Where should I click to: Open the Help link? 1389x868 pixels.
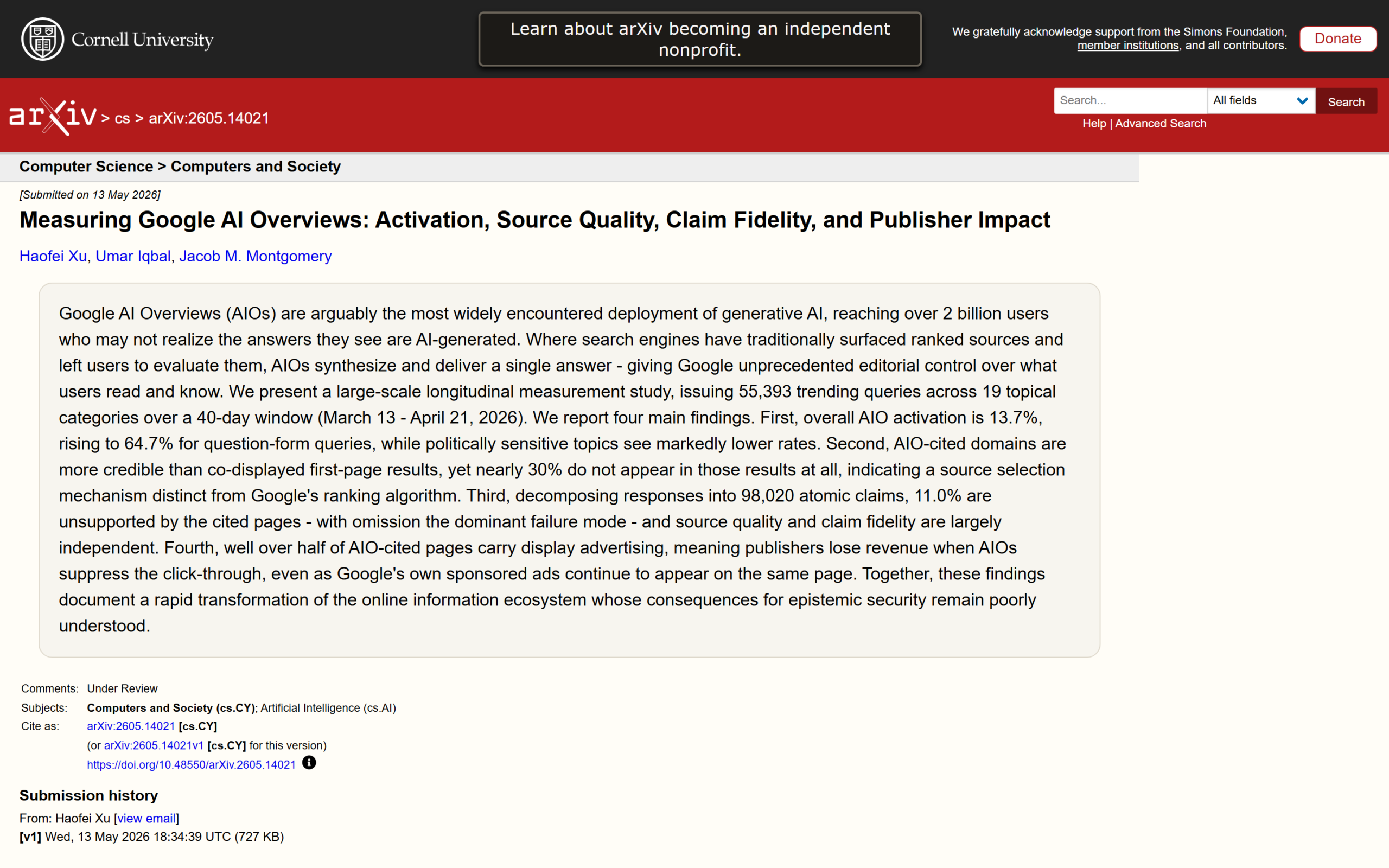(x=1094, y=124)
